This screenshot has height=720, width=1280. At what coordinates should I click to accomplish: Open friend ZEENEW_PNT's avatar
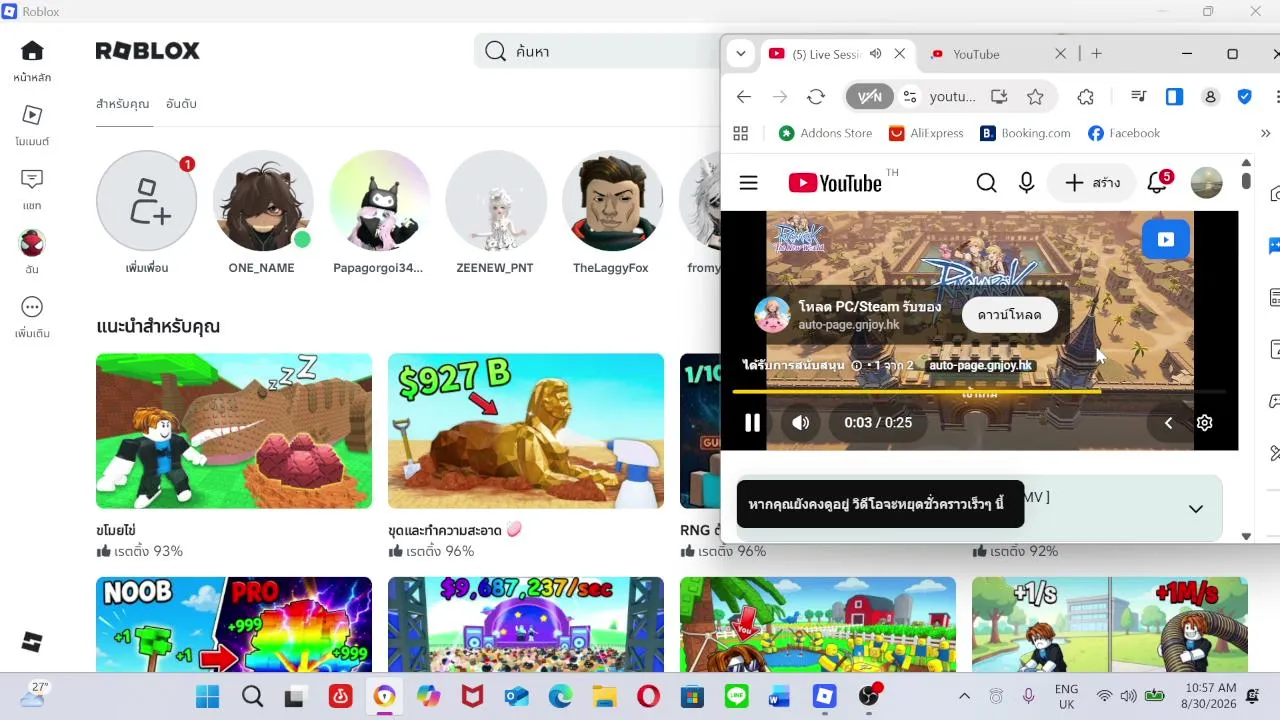click(495, 201)
